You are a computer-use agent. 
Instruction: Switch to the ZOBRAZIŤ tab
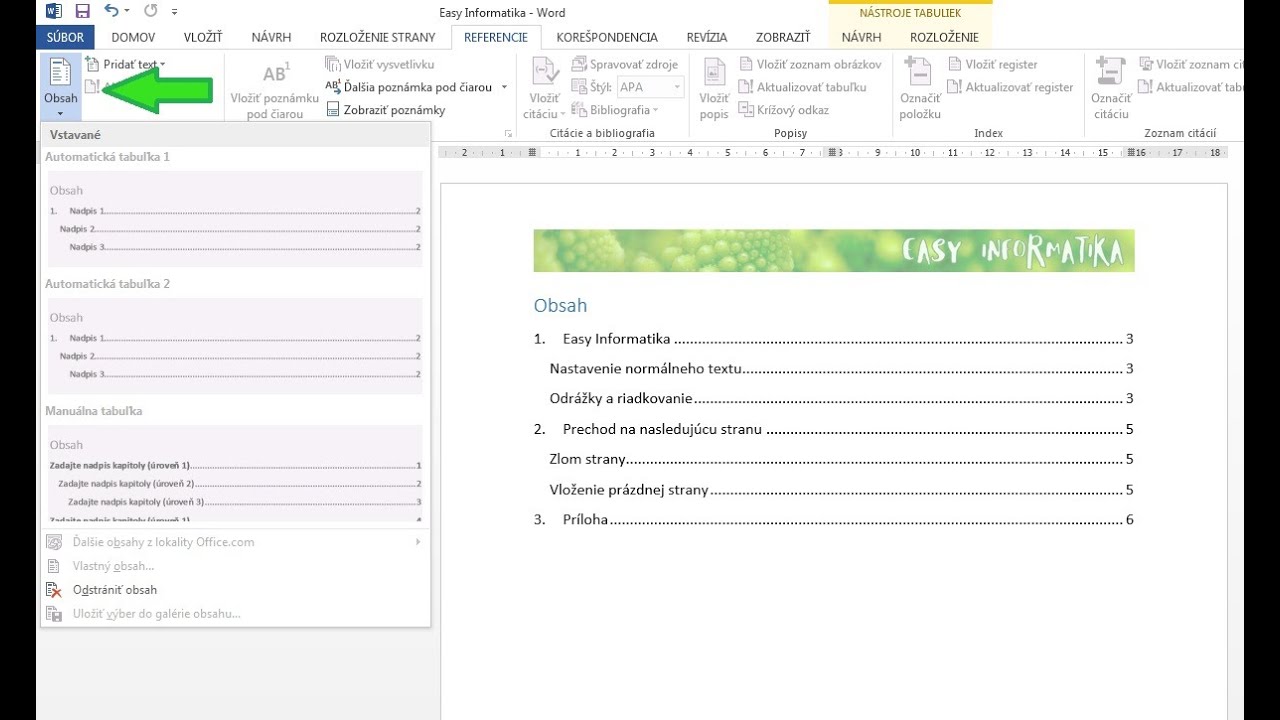(784, 37)
